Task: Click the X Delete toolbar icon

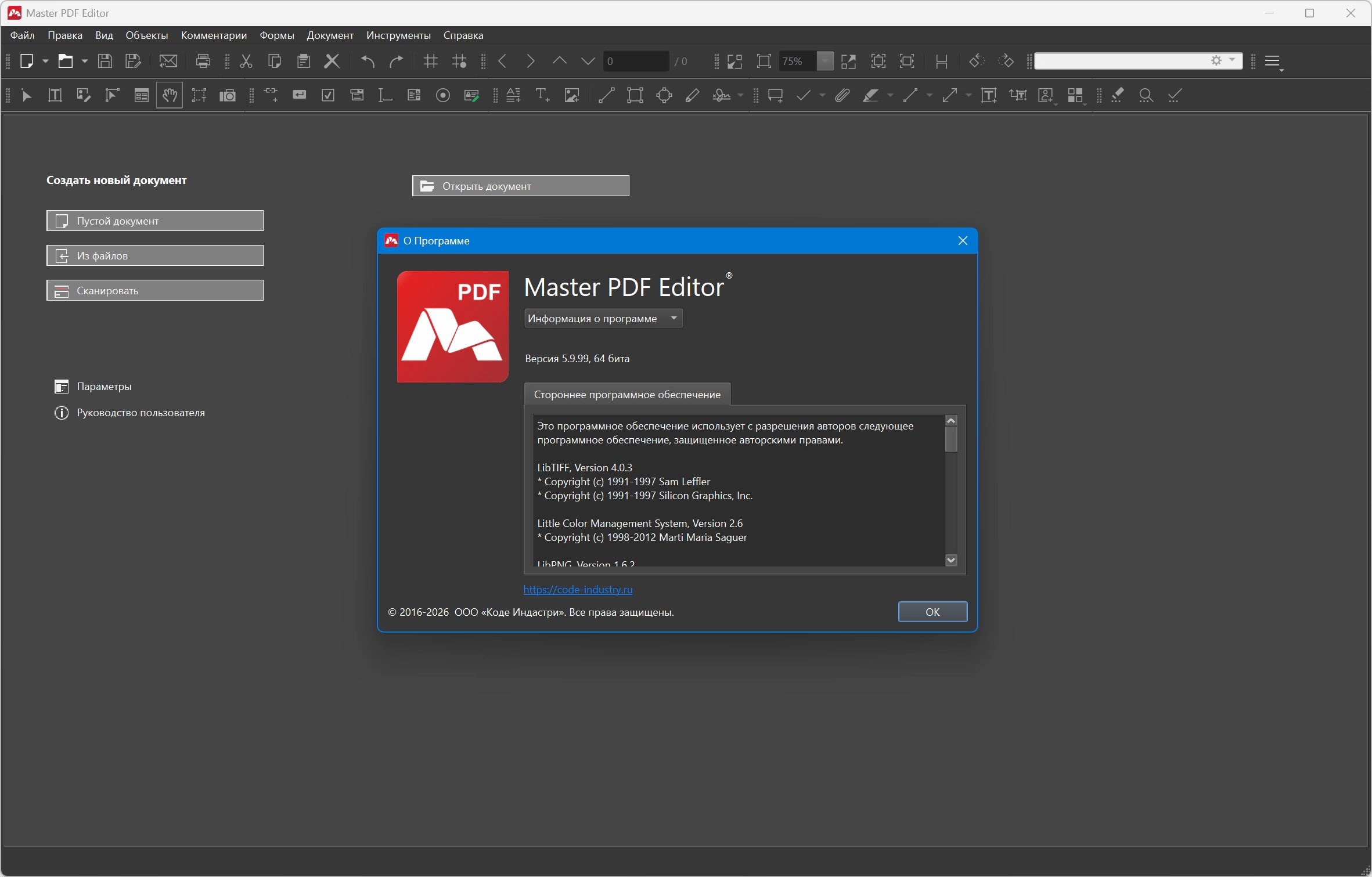Action: point(332,61)
